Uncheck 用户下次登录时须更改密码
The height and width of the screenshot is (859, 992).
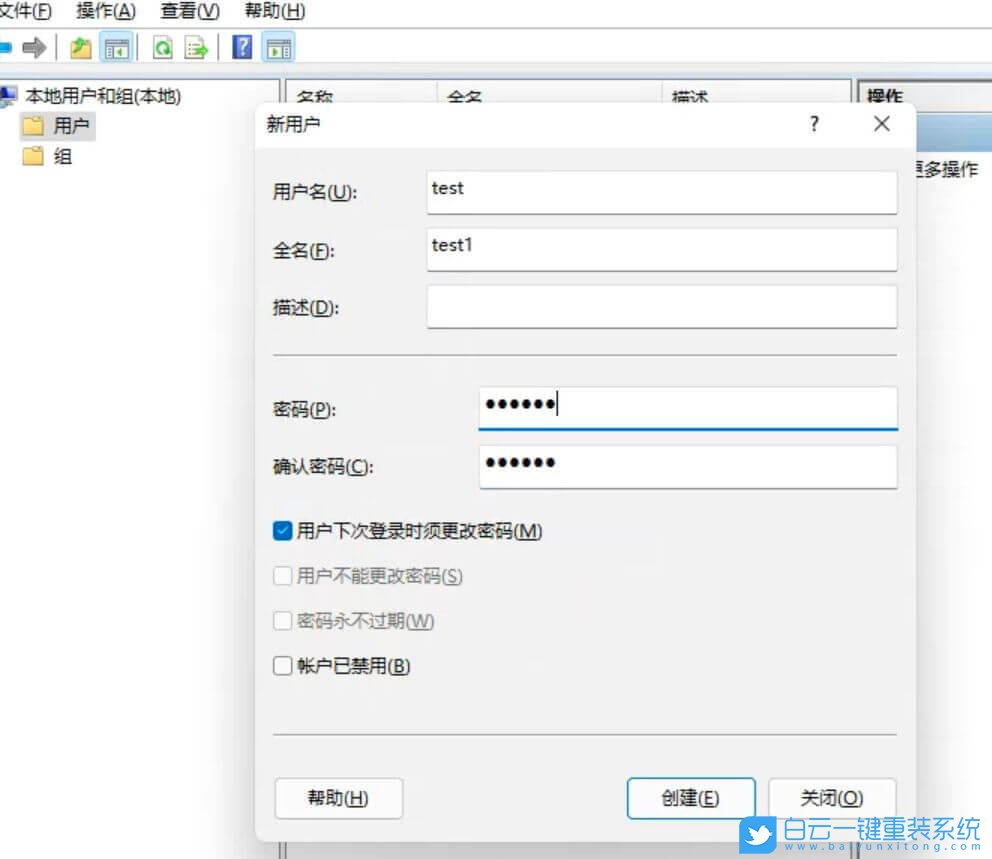pos(282,531)
